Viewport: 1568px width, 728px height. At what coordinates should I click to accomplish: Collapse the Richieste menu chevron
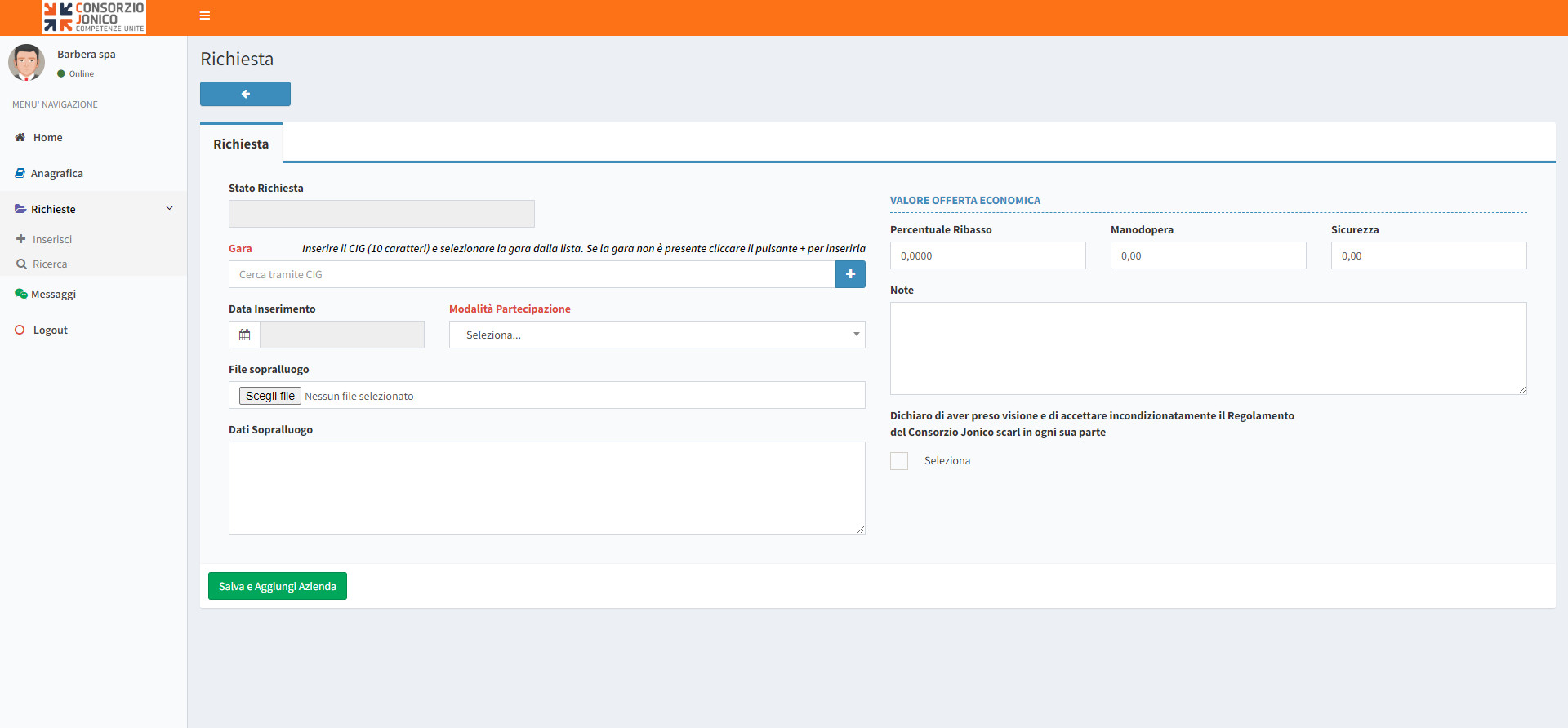coord(170,208)
